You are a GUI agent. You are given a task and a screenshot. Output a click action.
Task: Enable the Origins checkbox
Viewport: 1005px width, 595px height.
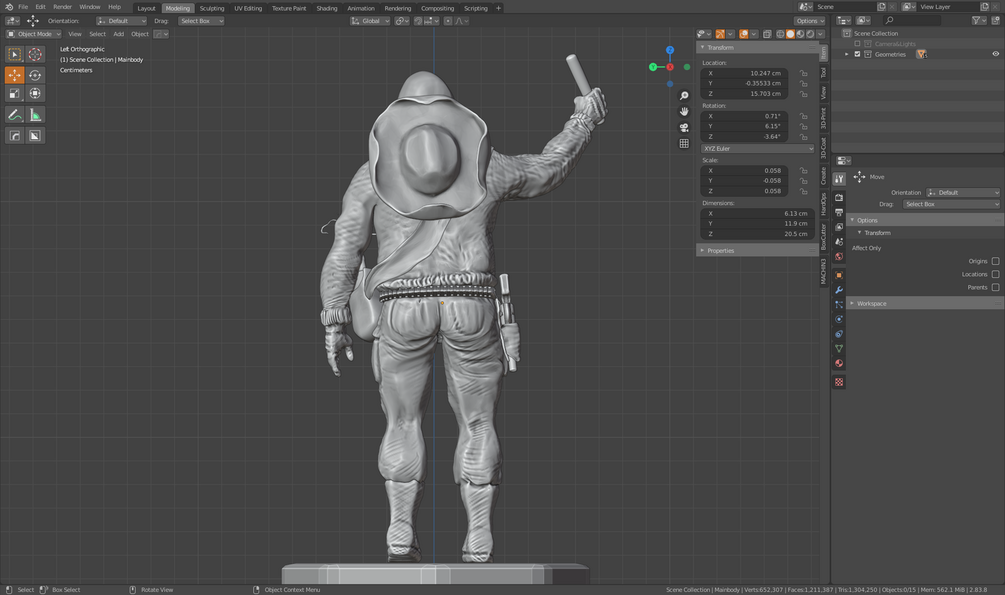click(x=995, y=261)
